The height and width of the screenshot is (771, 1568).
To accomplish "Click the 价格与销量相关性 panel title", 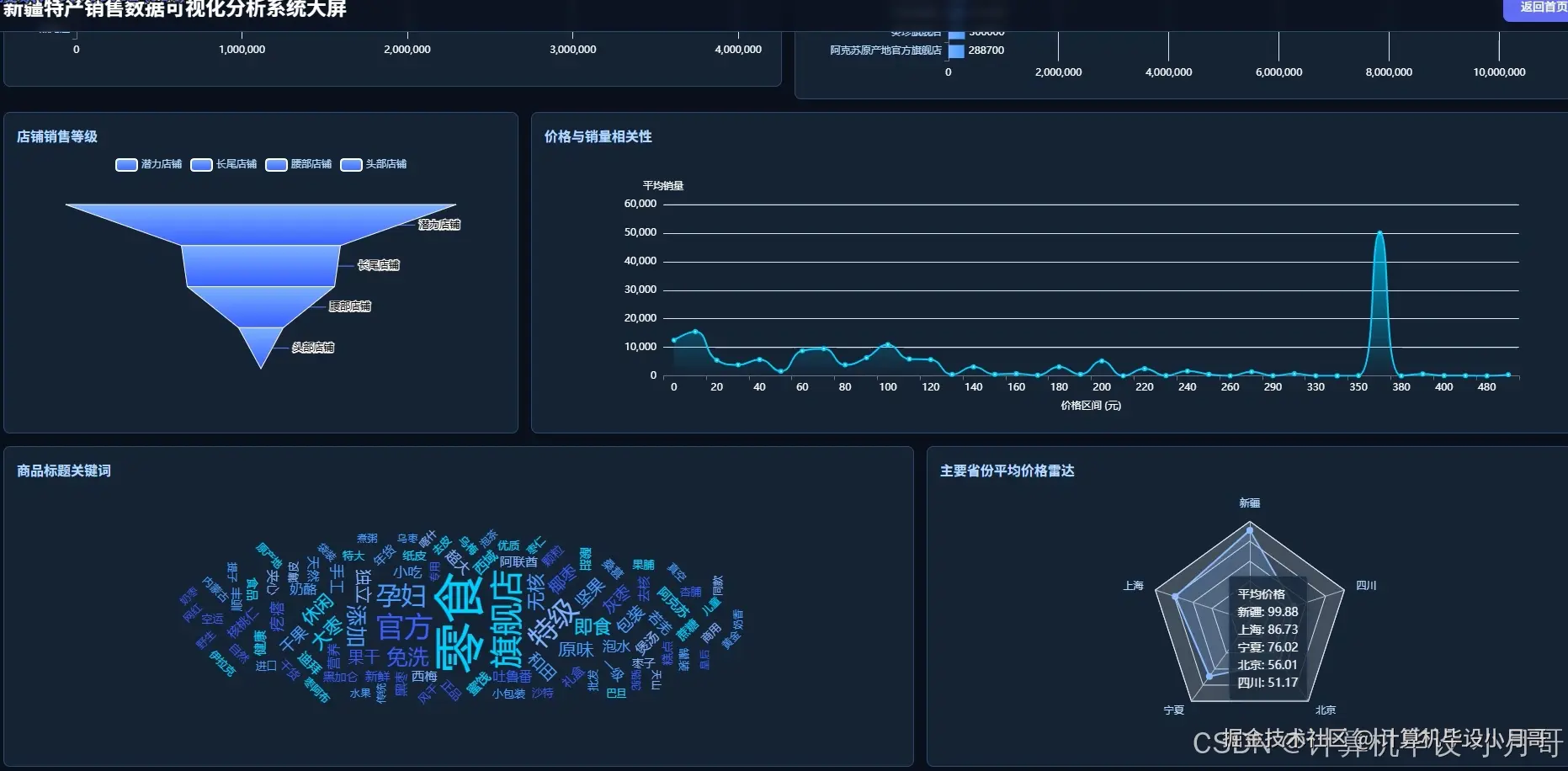I will (x=598, y=136).
